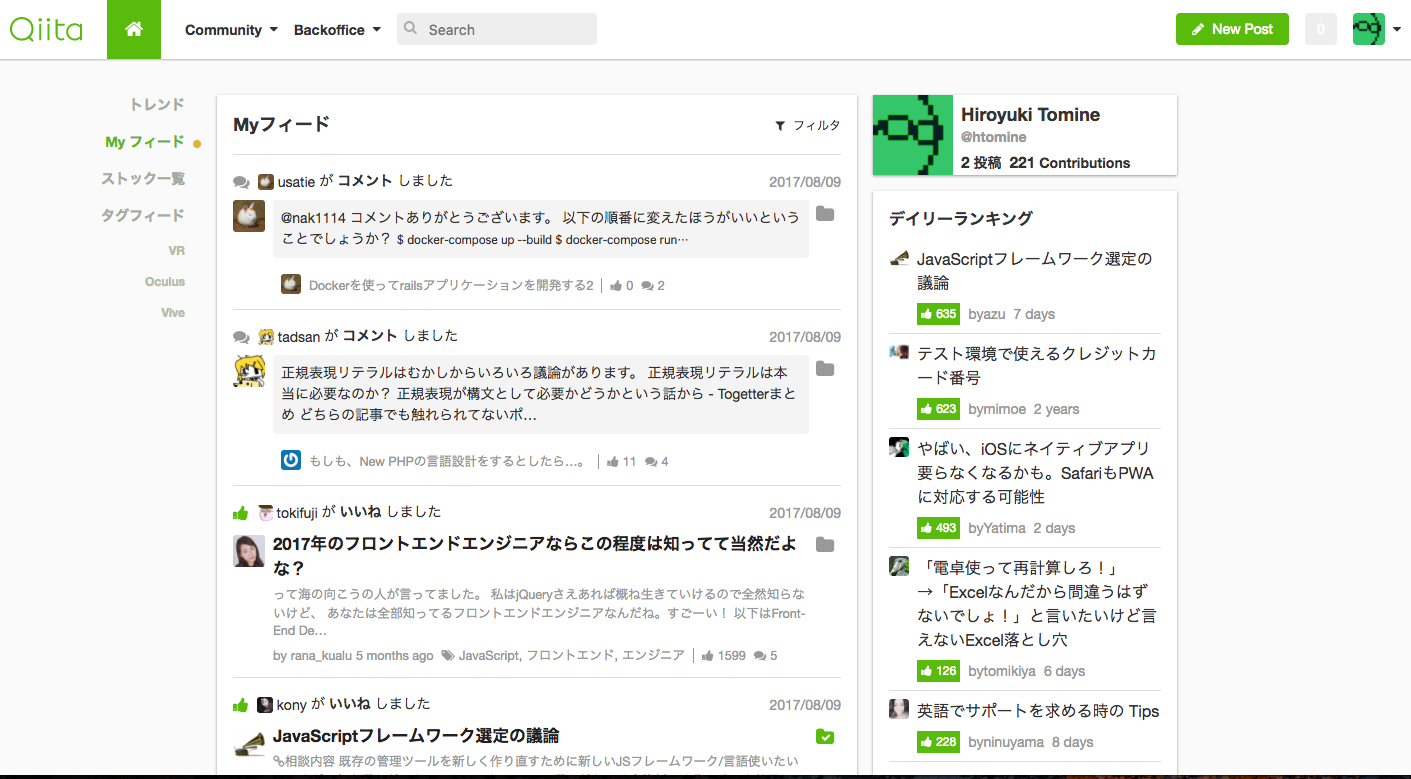Open ranking article 英語でサポートを求める時の Tips
The height and width of the screenshot is (779, 1411).
tap(1038, 711)
